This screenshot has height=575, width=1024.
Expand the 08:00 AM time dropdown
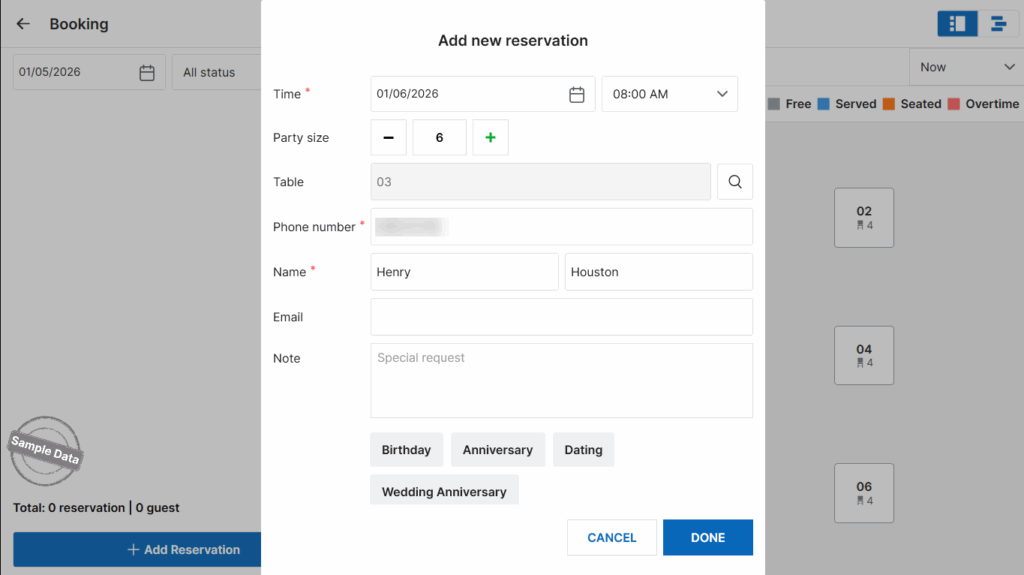pos(722,94)
